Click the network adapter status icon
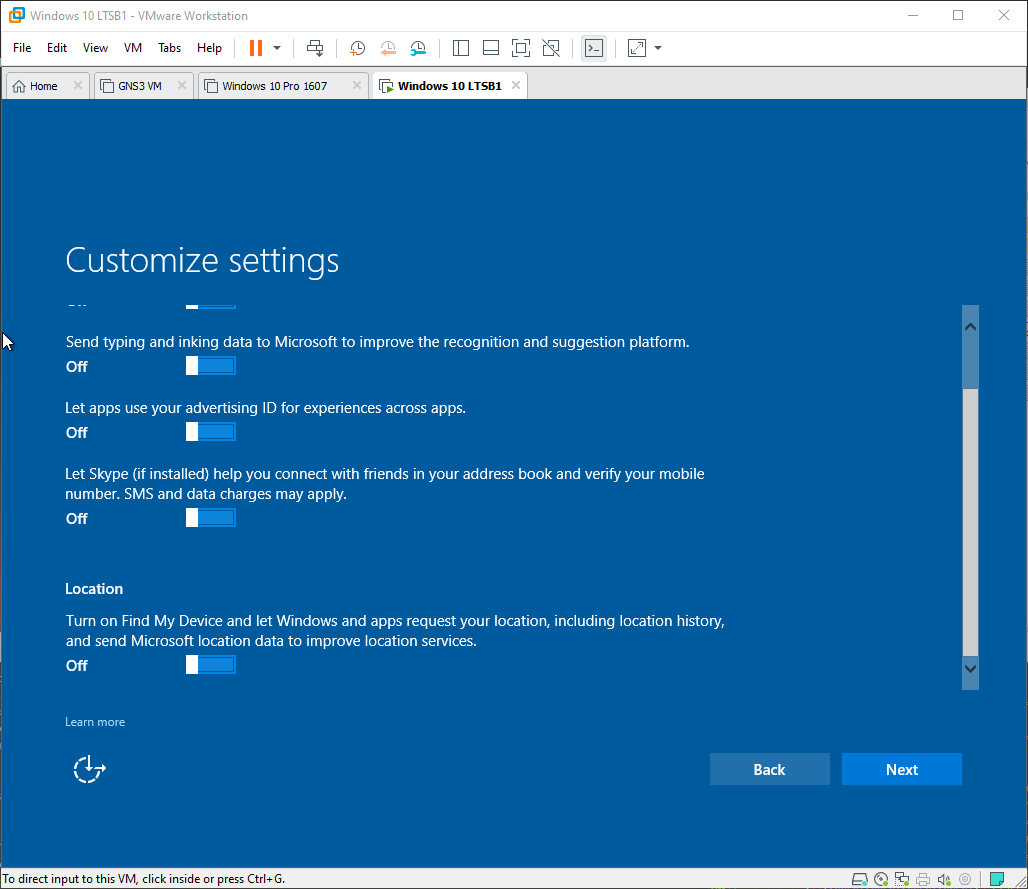This screenshot has width=1028, height=889. tap(902, 879)
